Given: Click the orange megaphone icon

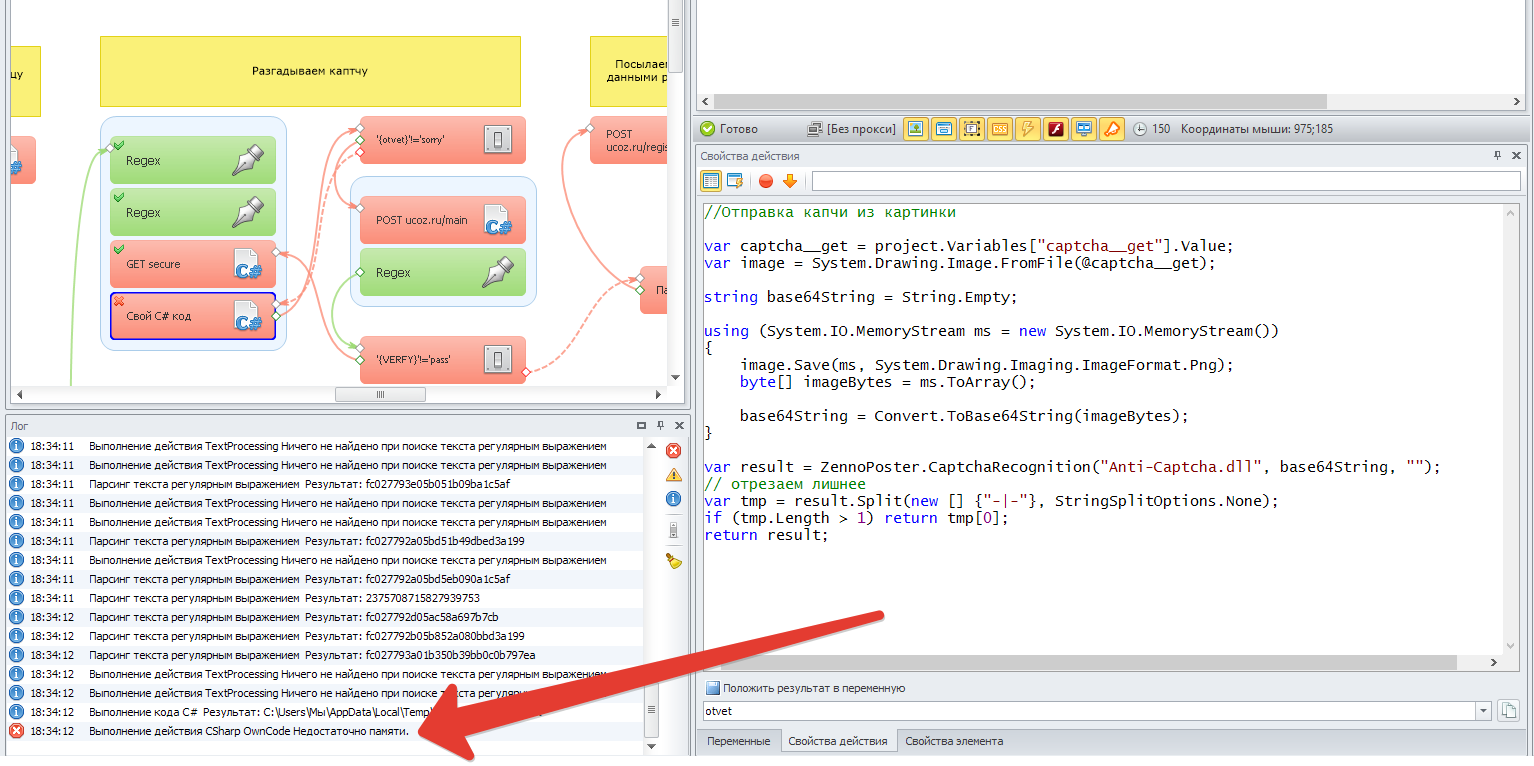Looking at the screenshot, I should coord(1112,129).
